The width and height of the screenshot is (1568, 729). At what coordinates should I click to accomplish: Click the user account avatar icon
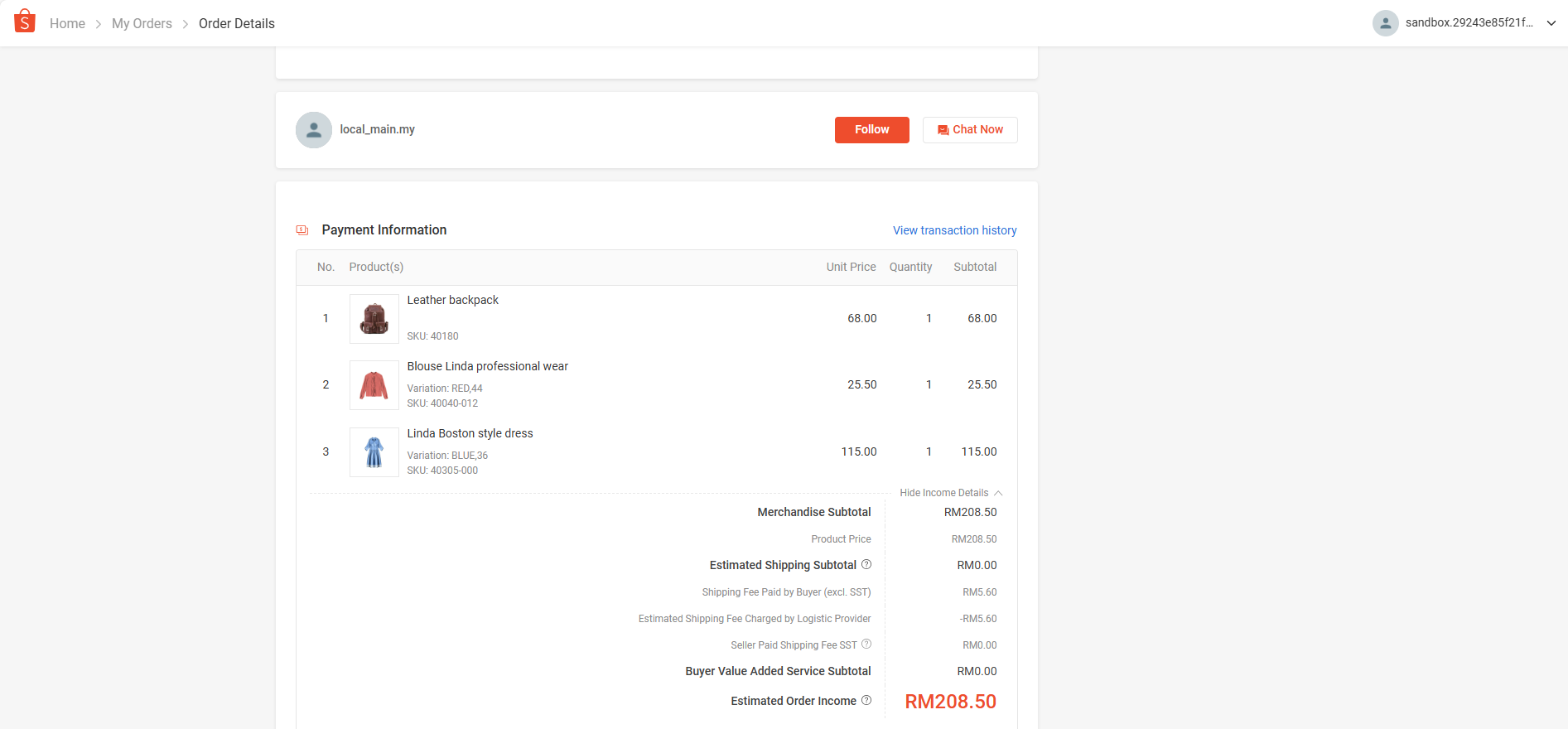1385,23
